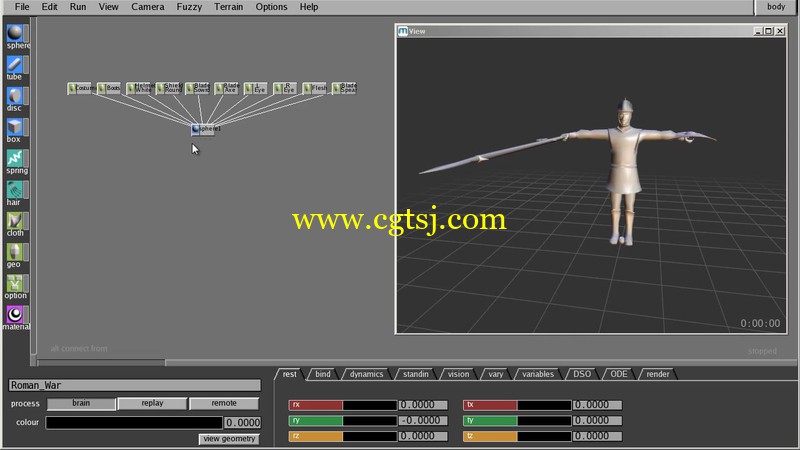
Task: Open the Run menu
Action: (78, 7)
